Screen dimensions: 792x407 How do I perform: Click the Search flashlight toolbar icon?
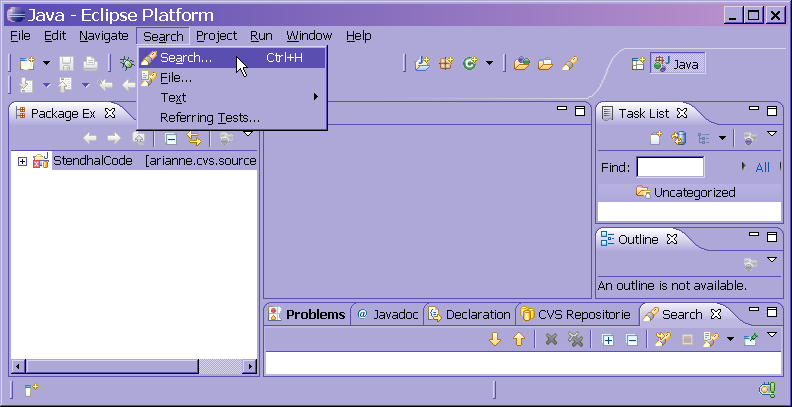[569, 64]
